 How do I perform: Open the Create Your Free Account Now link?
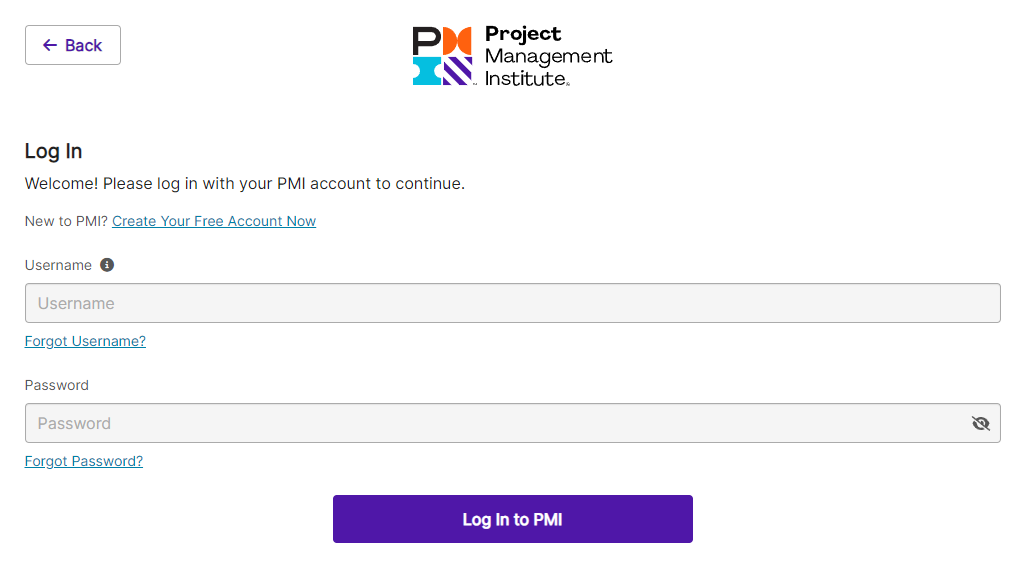tap(214, 221)
